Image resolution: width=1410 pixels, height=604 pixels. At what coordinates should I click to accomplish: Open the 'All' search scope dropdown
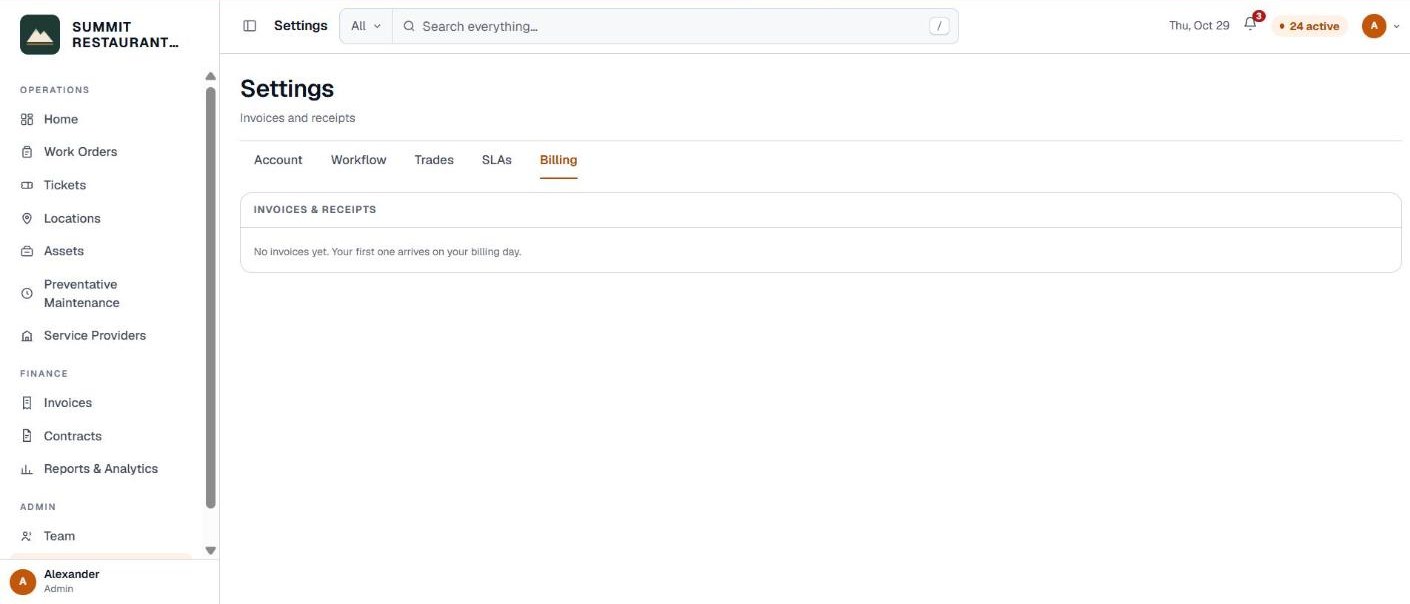tap(366, 26)
